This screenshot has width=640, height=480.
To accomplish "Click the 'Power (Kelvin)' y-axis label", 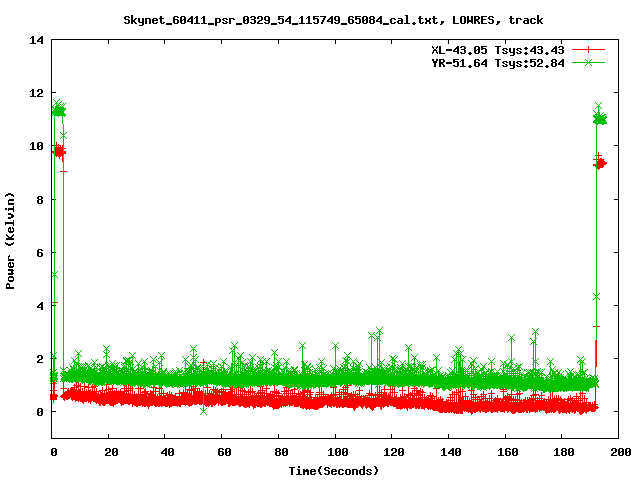I will tap(10, 241).
